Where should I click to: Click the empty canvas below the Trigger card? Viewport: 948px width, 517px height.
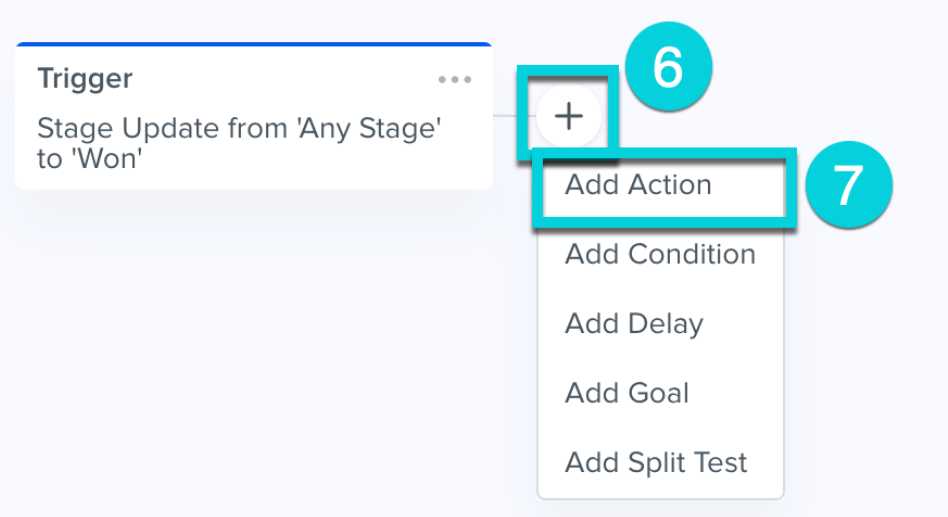[250, 350]
